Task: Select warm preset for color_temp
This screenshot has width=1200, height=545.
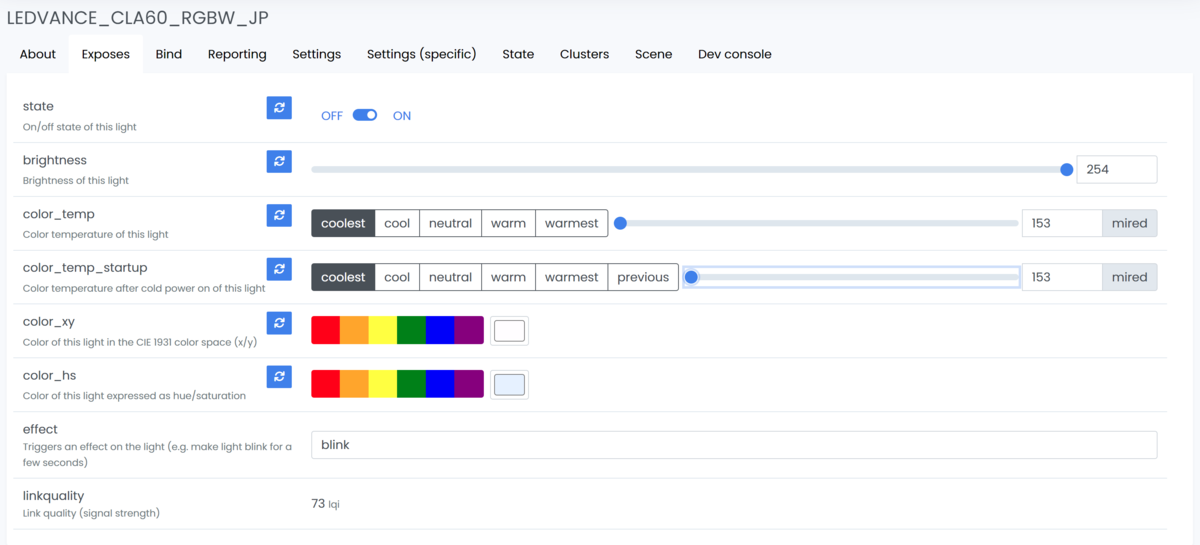Action: click(508, 223)
